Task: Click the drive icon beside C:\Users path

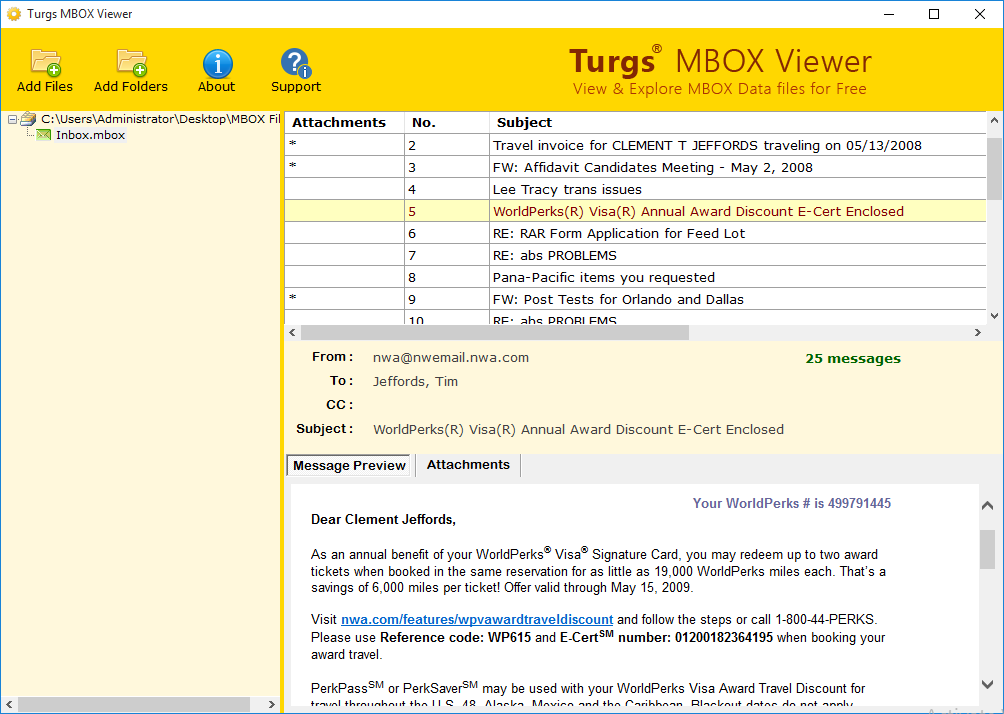Action: (x=28, y=118)
